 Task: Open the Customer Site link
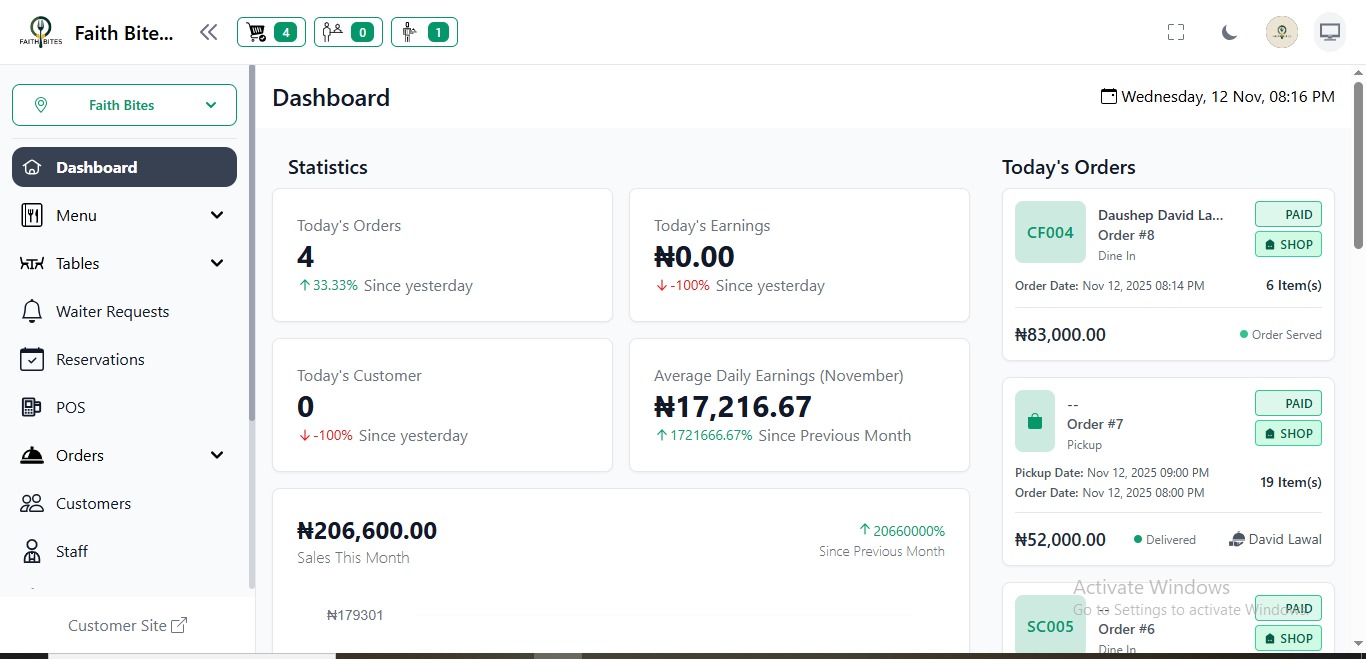coord(127,626)
